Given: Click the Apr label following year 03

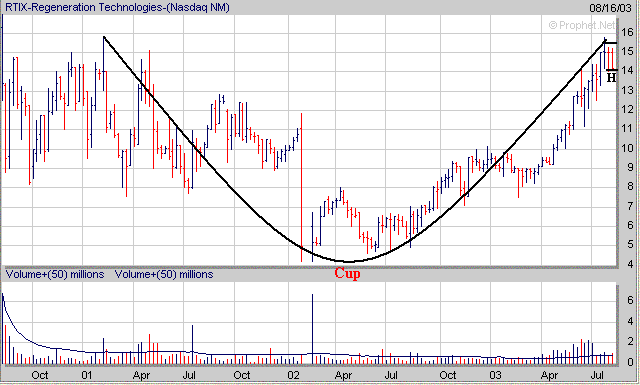Looking at the screenshot, I should (x=549, y=375).
